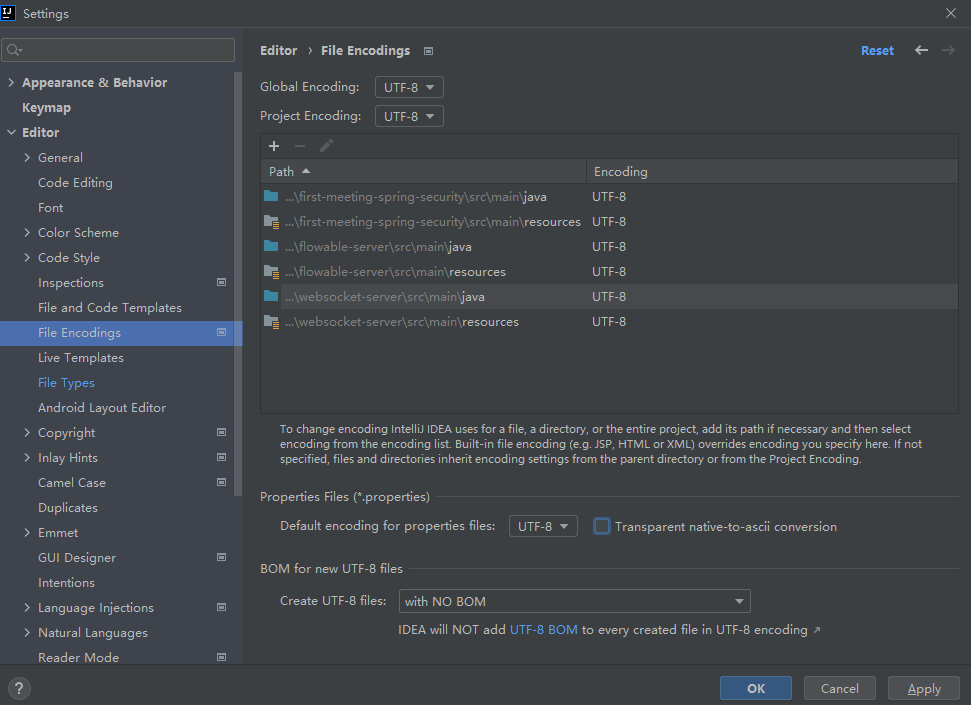Sort table by Path column header

282,172
